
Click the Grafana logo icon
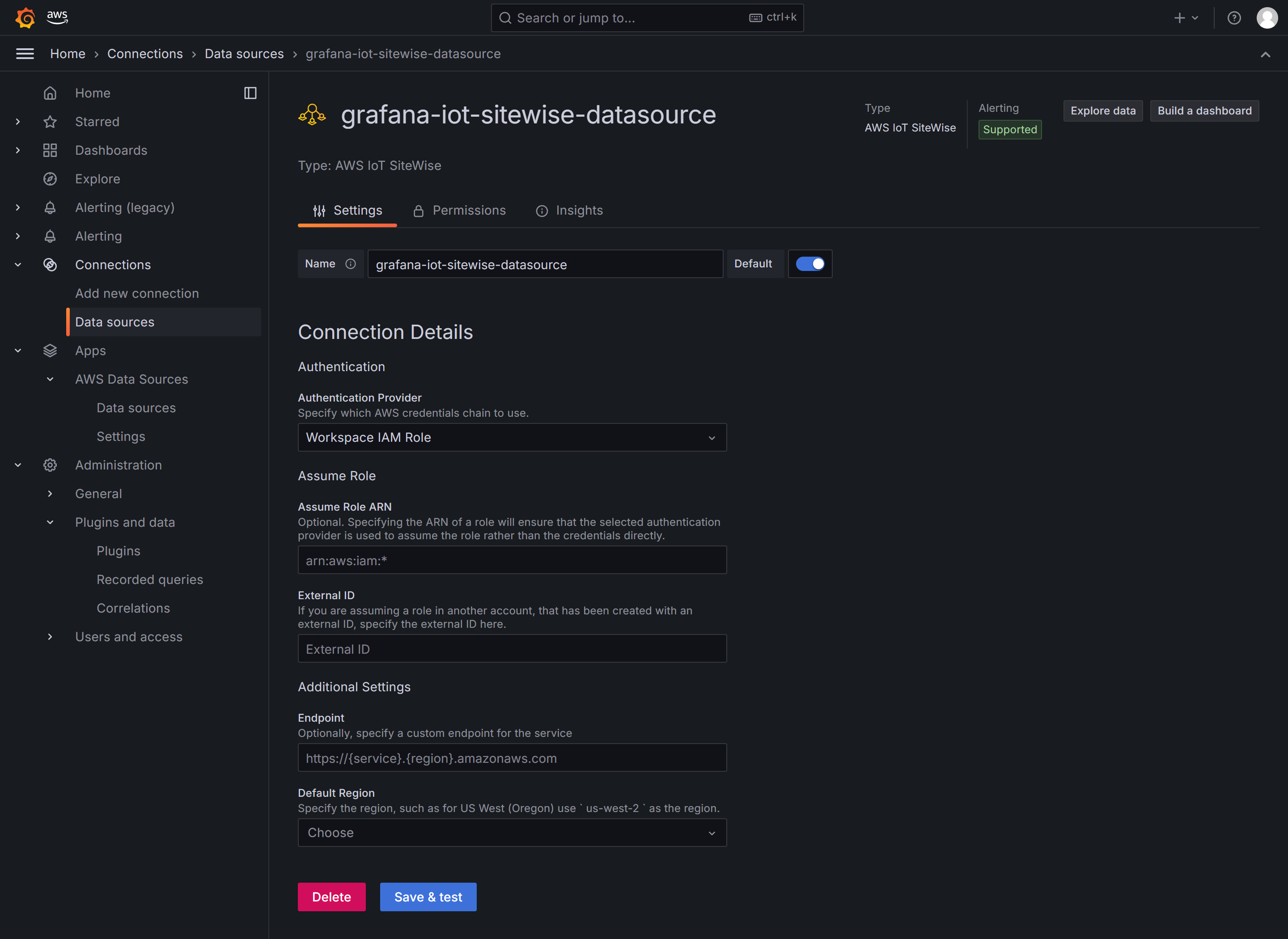25,17
